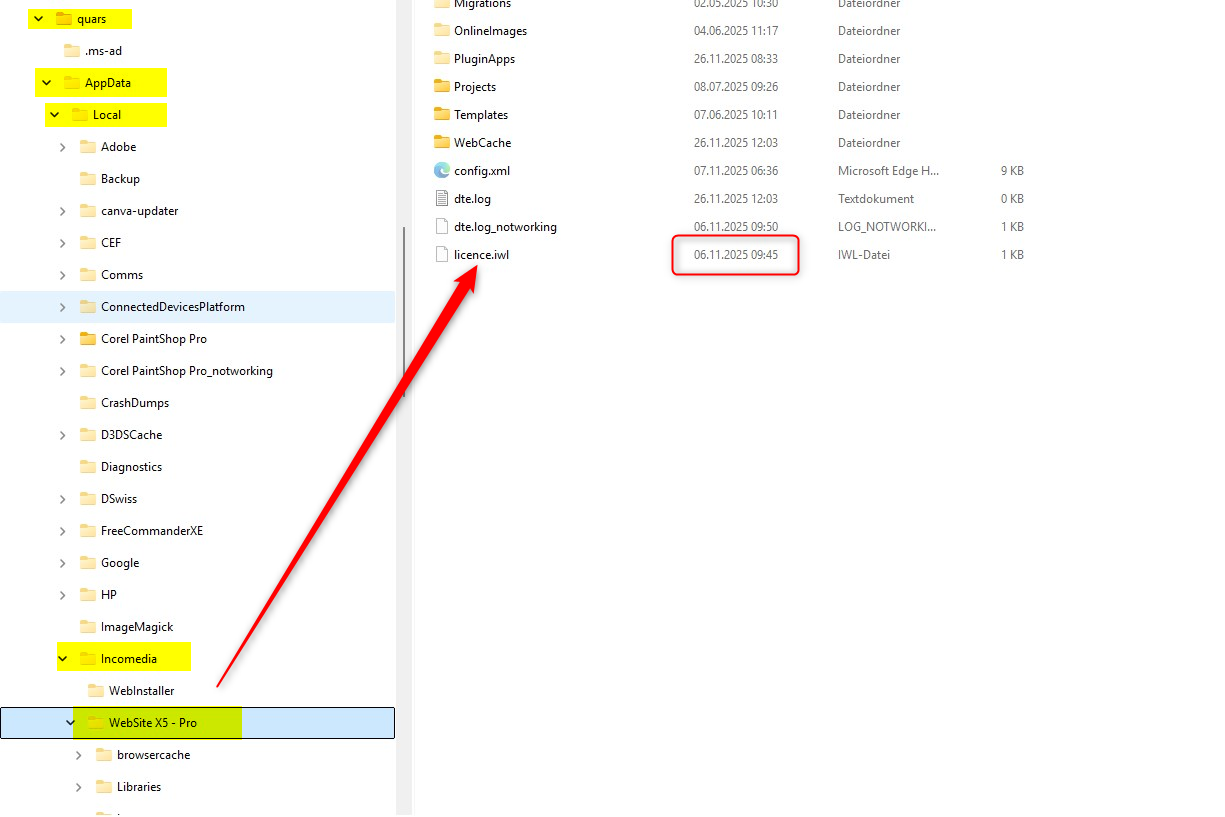Click the dte.log text document icon
This screenshot has height=817, width=1225.
tap(442, 199)
